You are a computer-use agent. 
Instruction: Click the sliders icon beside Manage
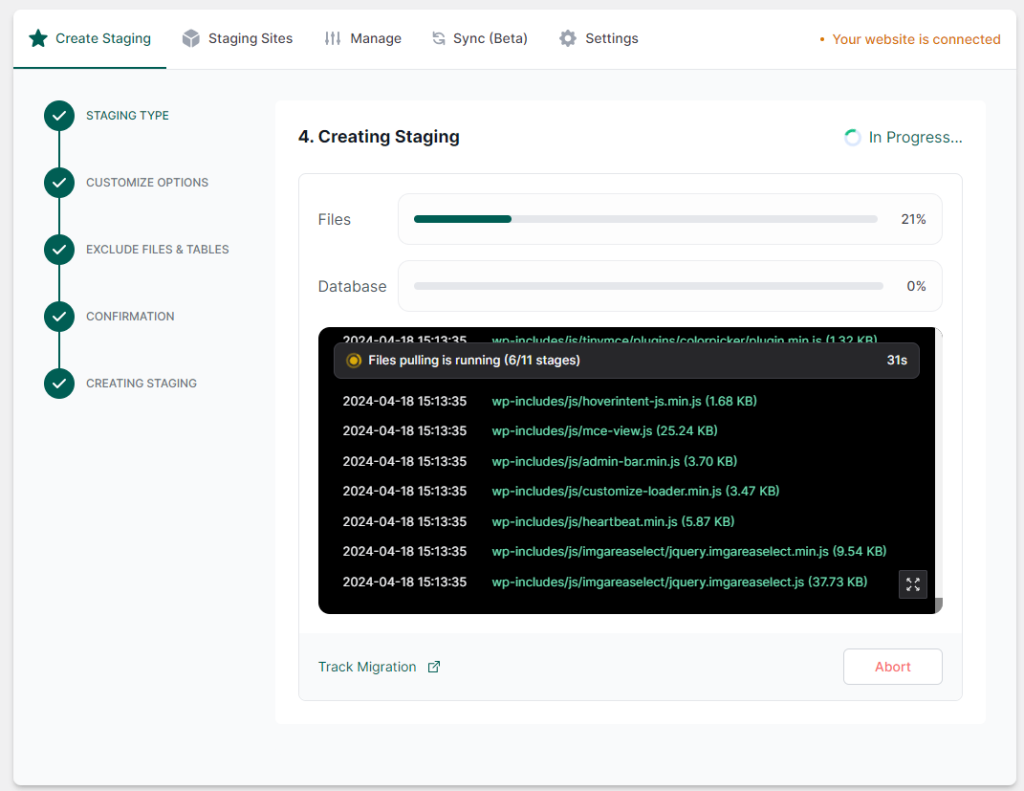click(332, 39)
